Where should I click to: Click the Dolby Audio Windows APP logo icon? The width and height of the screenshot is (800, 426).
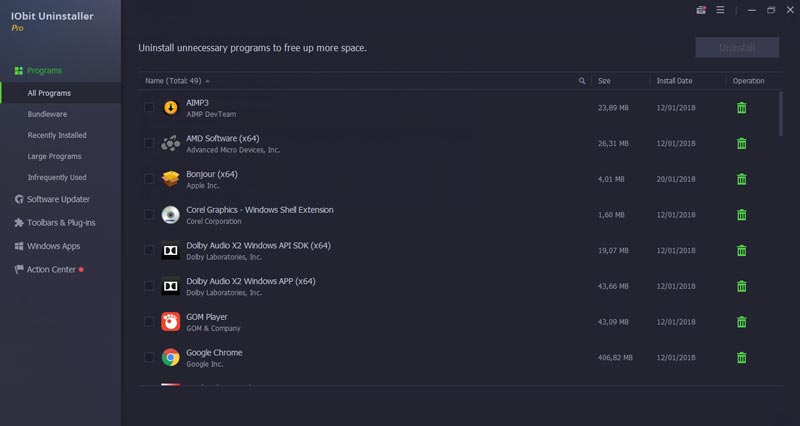point(170,286)
